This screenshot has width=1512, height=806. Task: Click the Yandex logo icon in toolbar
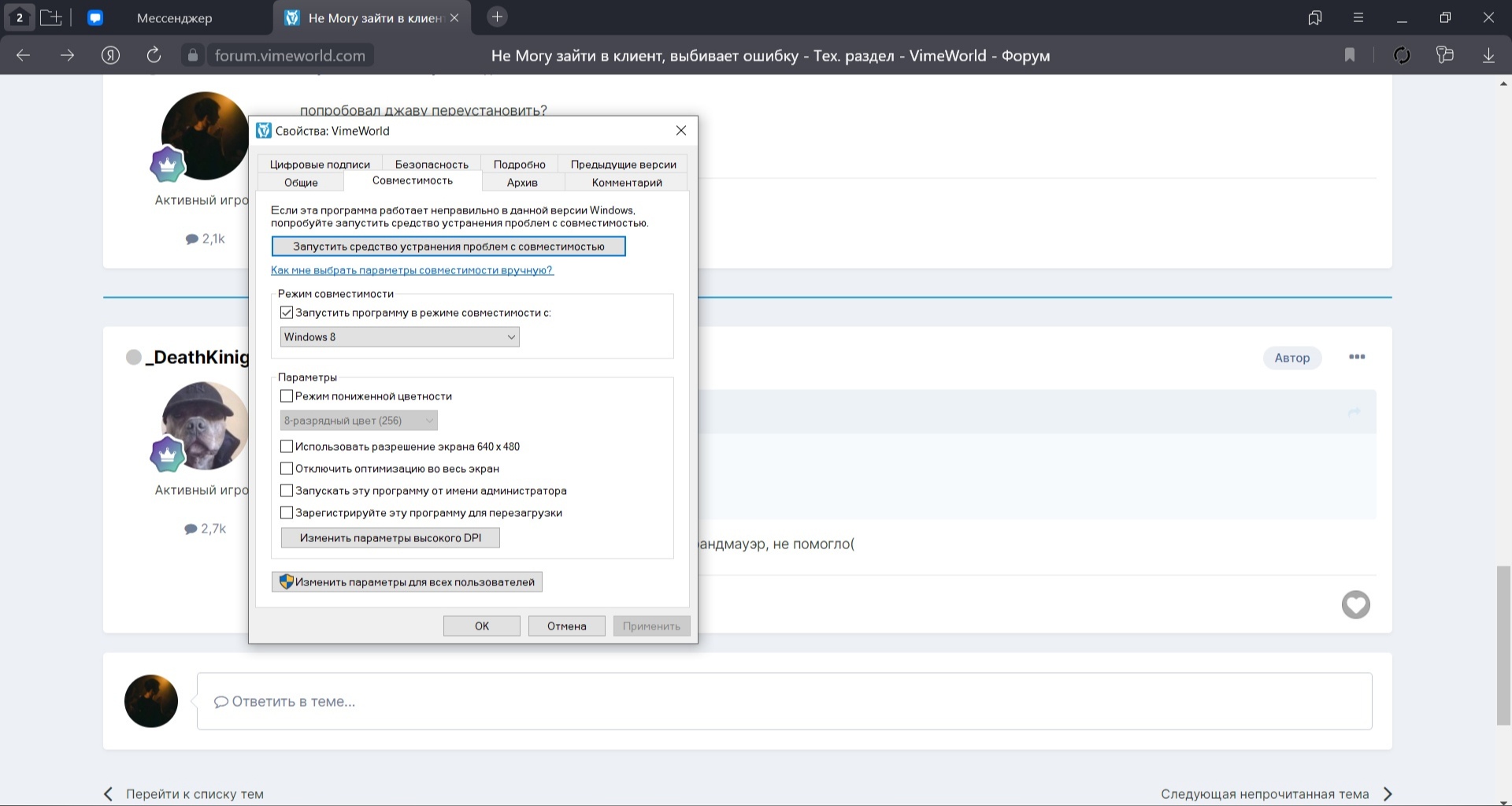pyautogui.click(x=110, y=55)
